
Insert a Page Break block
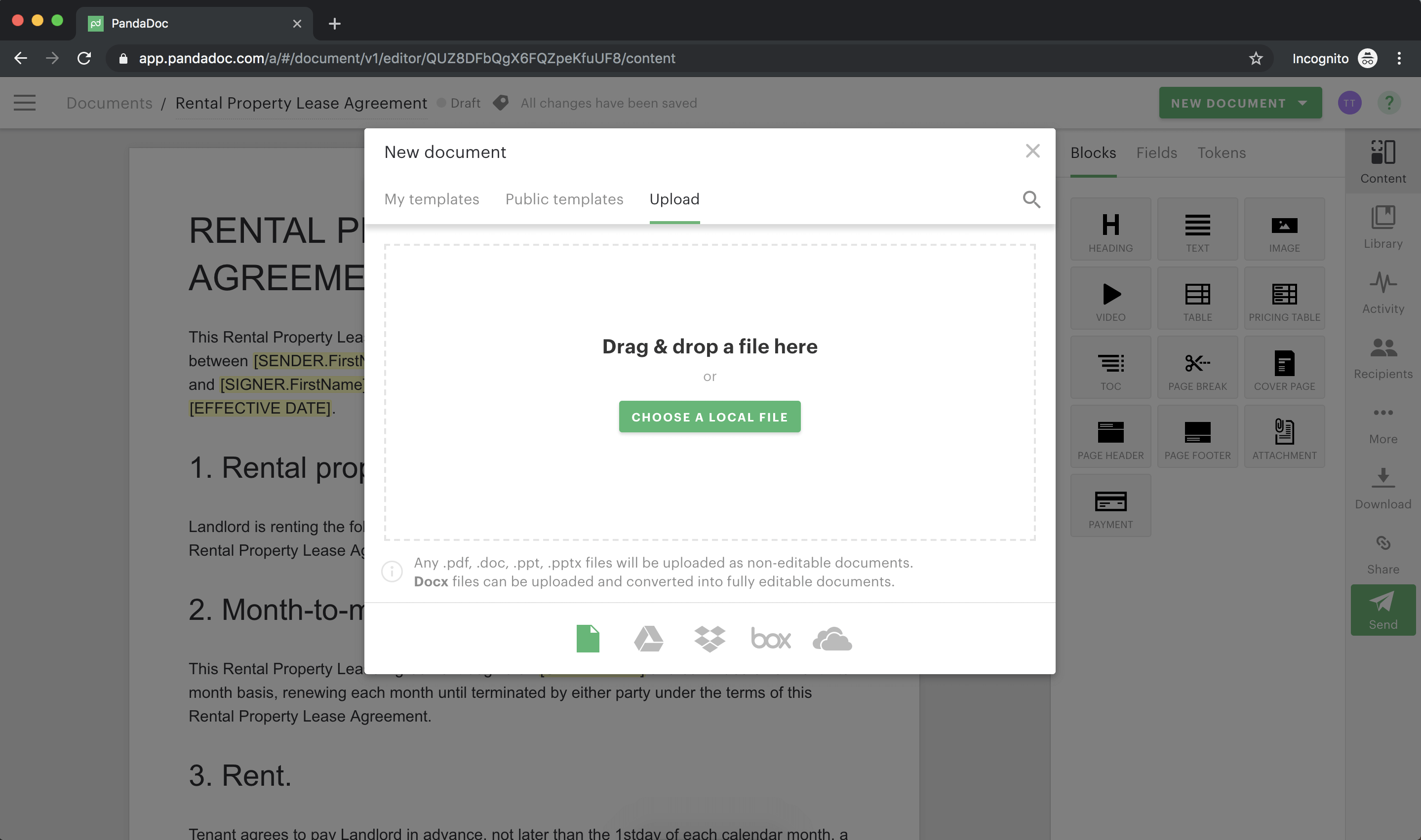tap(1197, 367)
